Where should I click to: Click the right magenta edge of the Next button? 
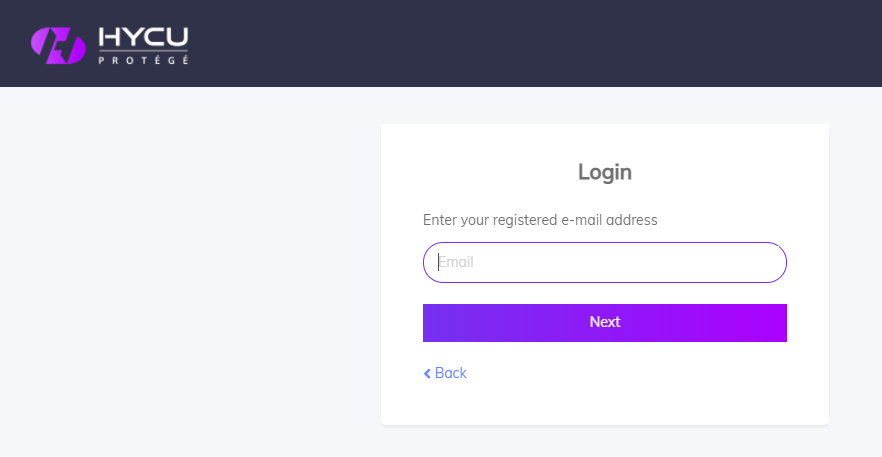780,323
